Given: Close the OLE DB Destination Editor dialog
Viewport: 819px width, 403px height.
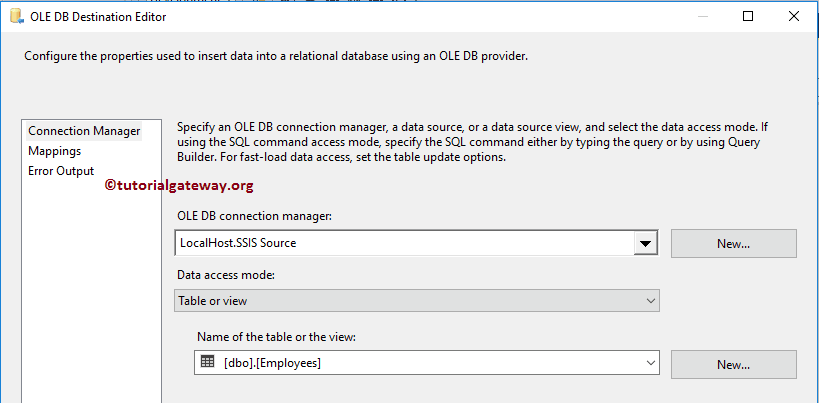Looking at the screenshot, I should coord(795,17).
